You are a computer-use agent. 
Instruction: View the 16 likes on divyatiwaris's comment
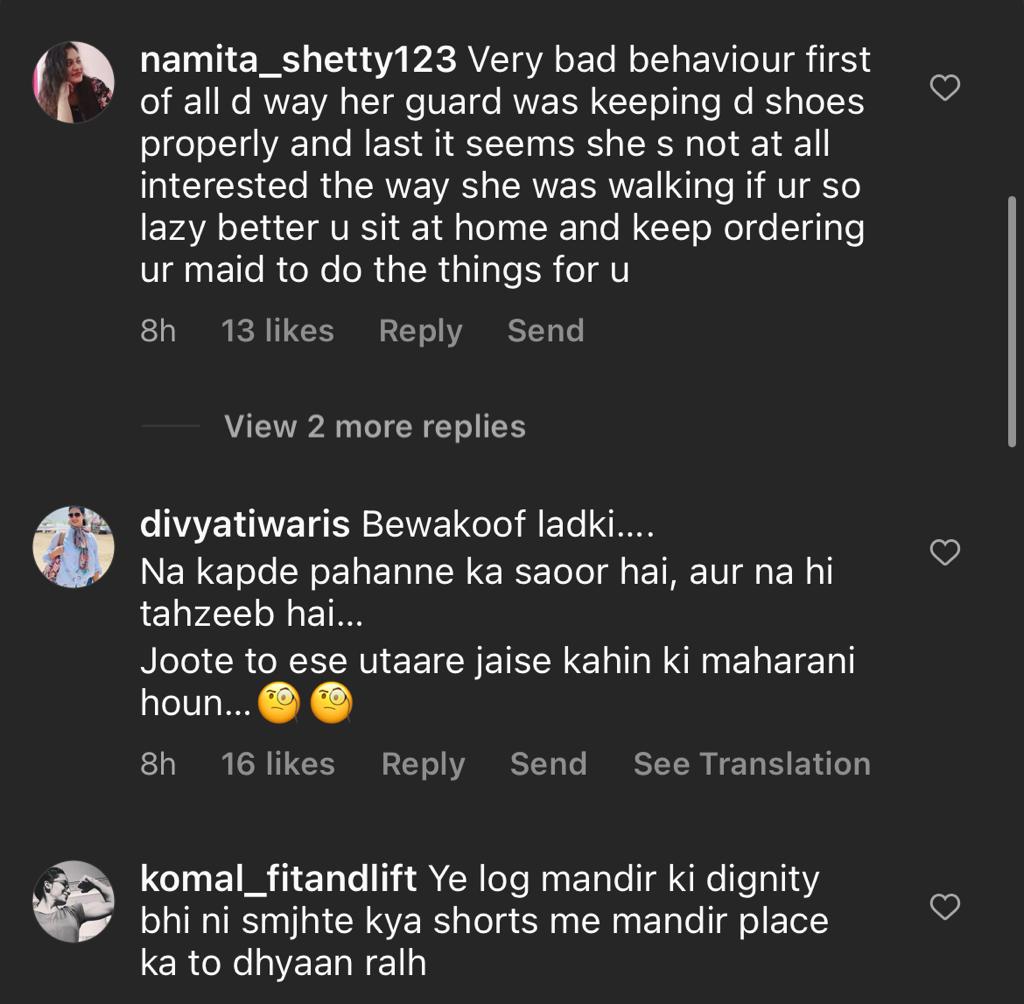(x=278, y=764)
